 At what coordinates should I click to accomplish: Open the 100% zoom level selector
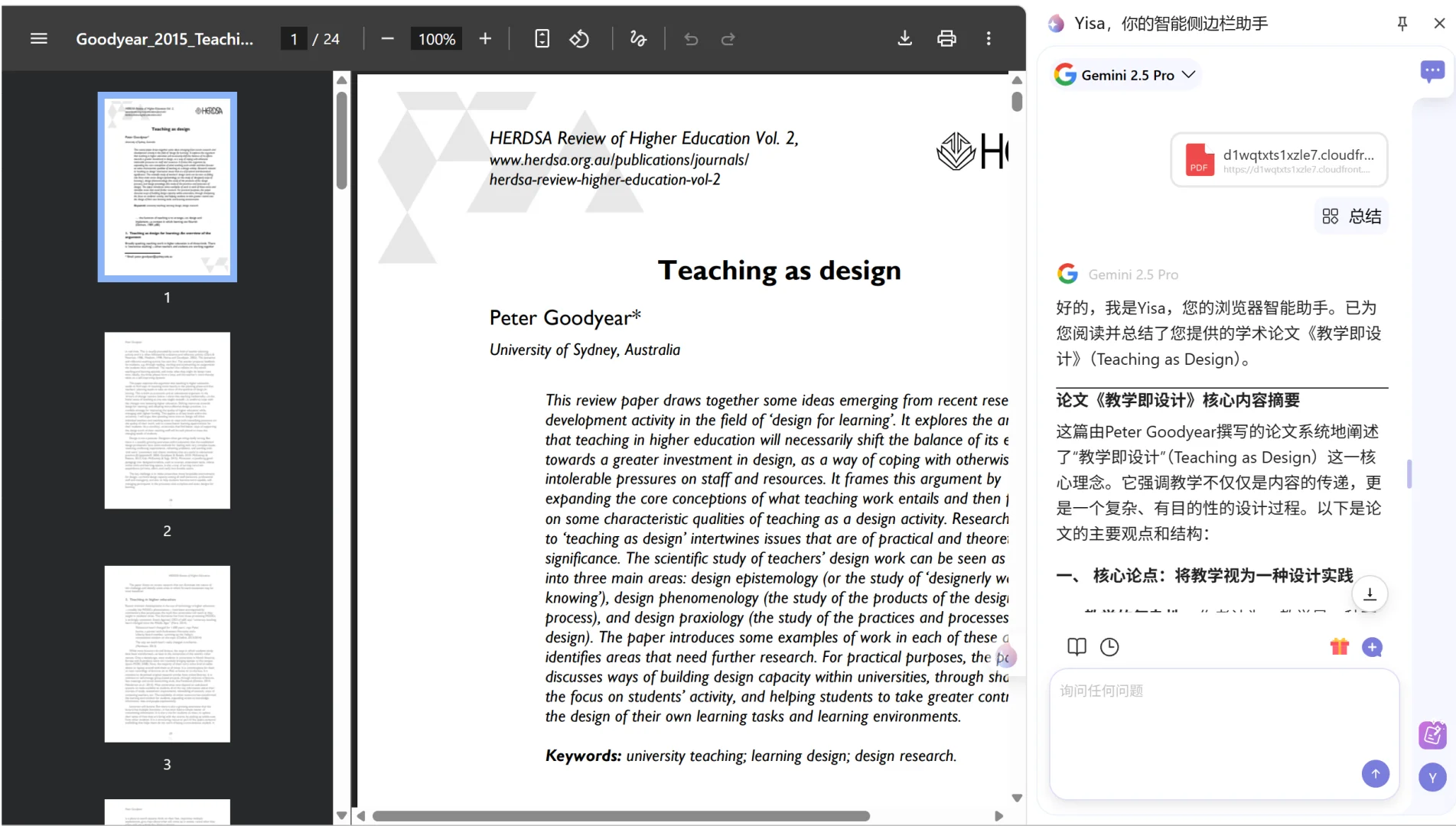point(435,38)
